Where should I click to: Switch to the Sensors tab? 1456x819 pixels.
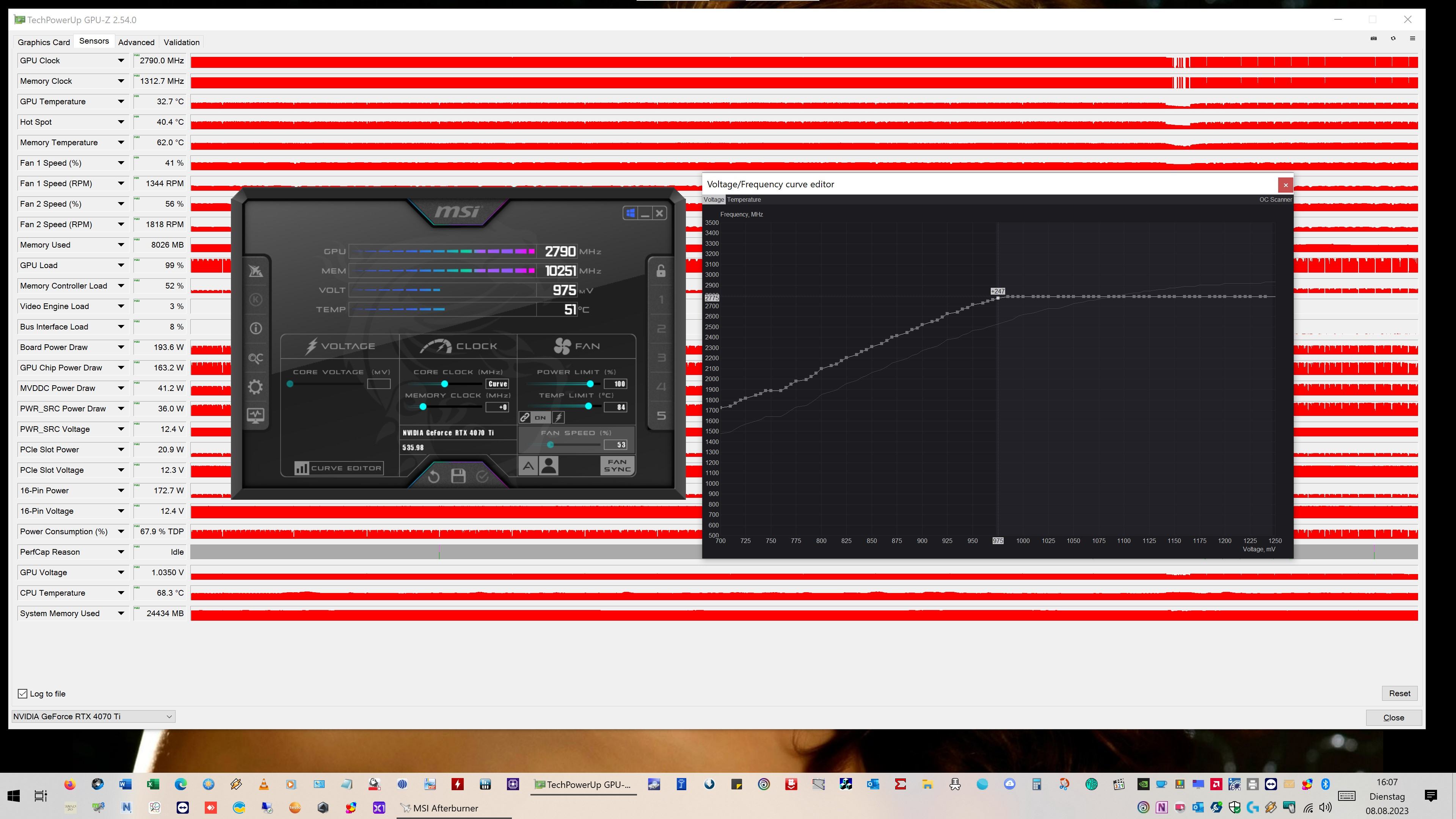[94, 41]
